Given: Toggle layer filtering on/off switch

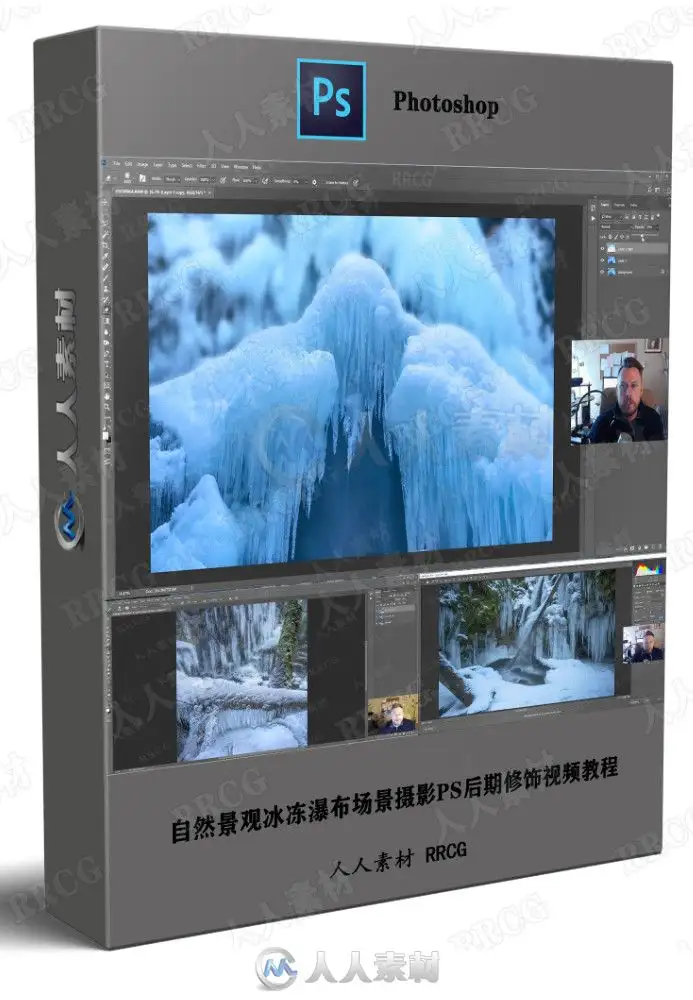Looking at the screenshot, I should coord(658,216).
